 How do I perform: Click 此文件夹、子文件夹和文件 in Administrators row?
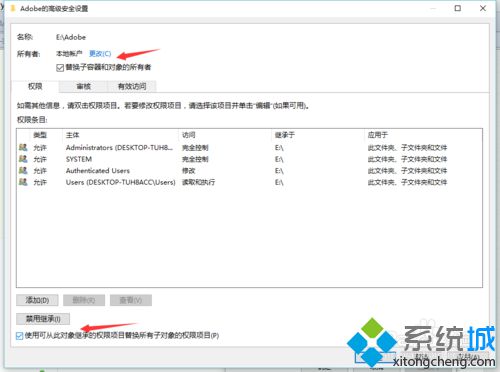pos(407,147)
